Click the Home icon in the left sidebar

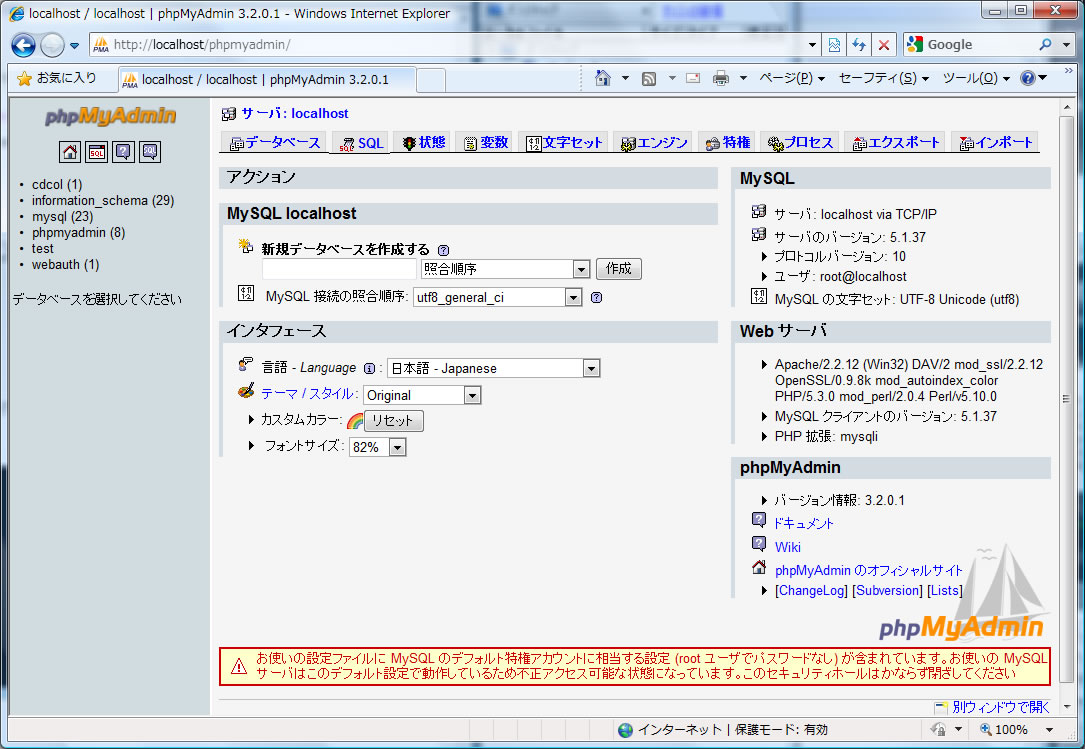69,152
